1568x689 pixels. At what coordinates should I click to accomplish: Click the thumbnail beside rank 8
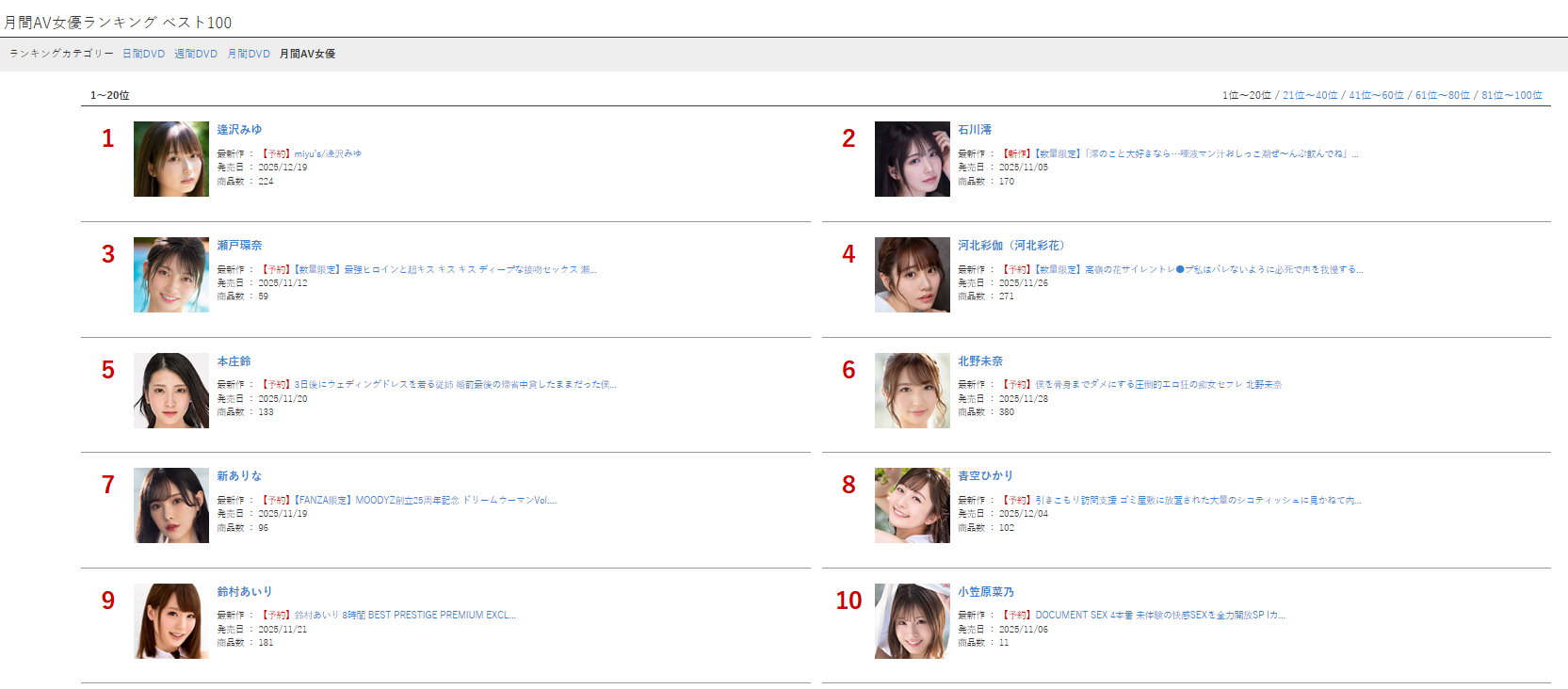tap(912, 505)
